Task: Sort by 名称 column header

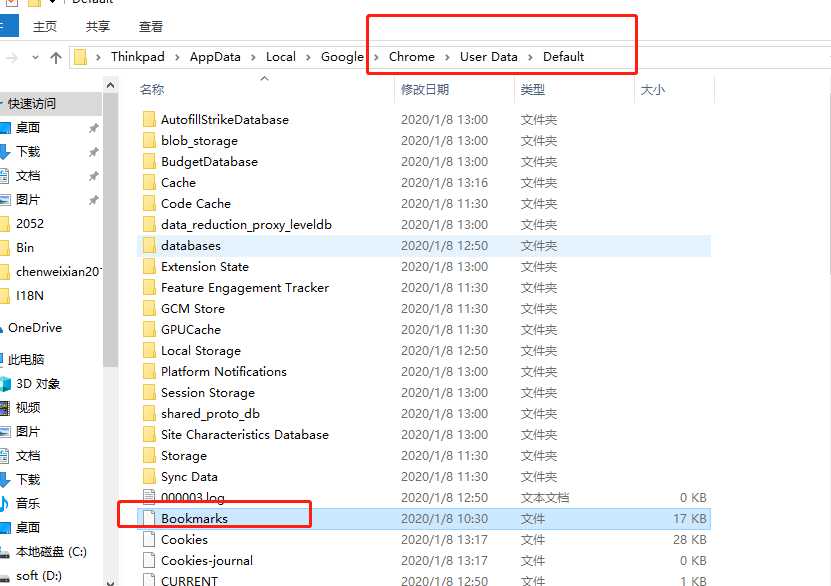Action: point(152,90)
